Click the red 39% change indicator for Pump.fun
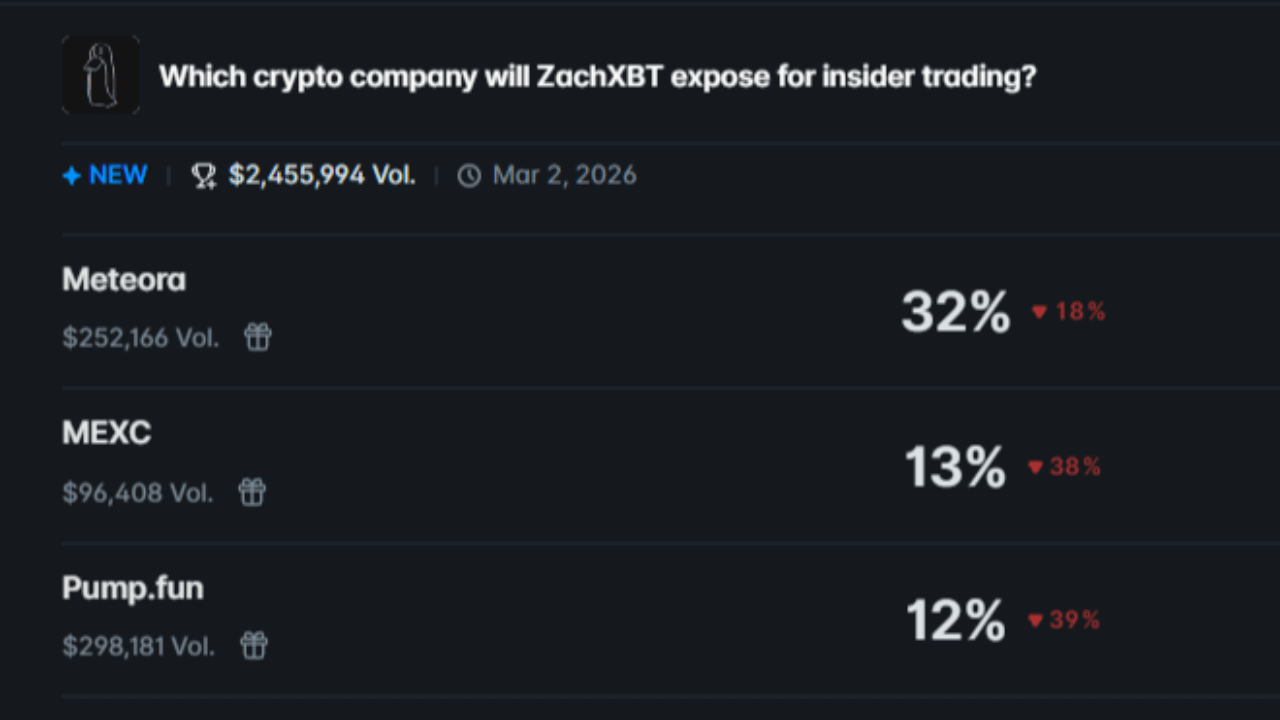1280x720 pixels. click(x=1065, y=620)
